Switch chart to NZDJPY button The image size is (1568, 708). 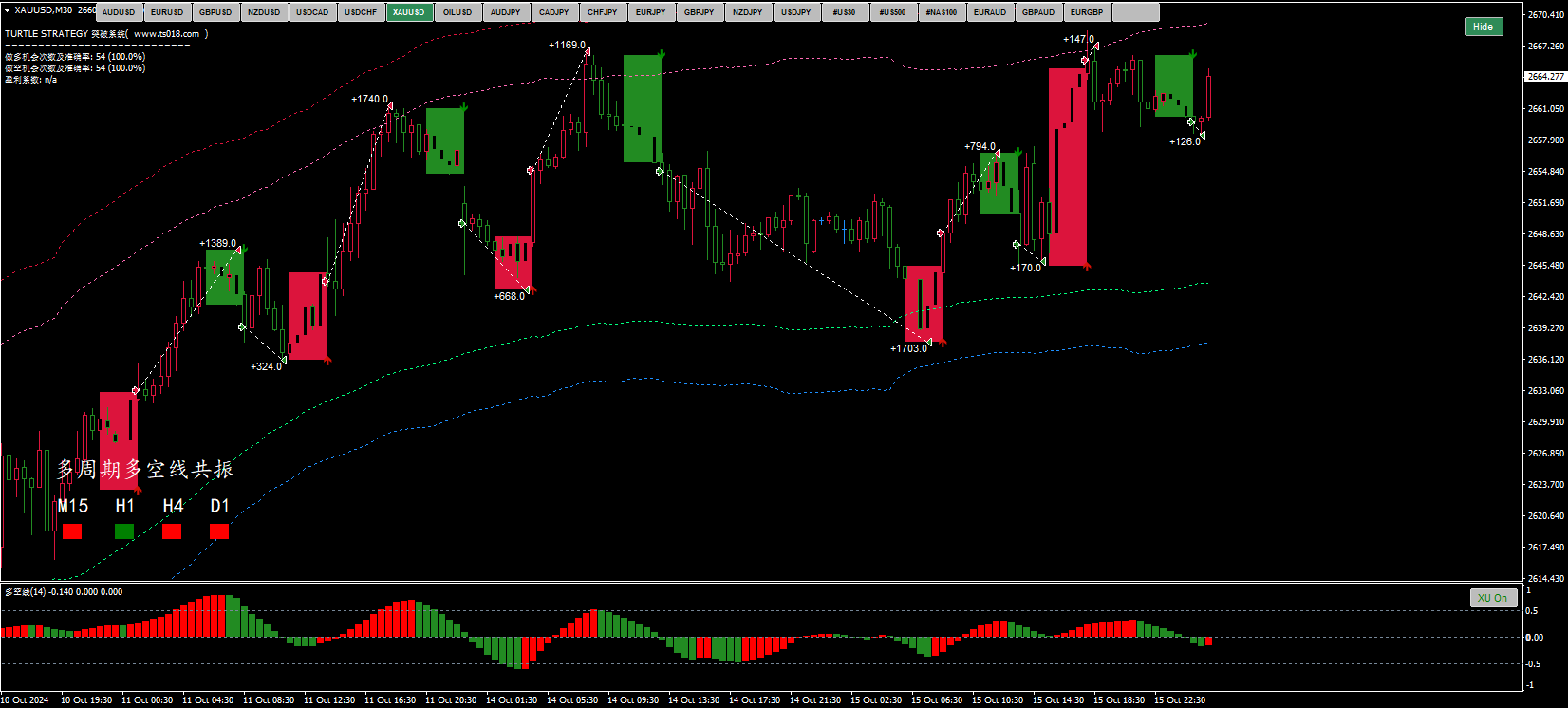coord(748,12)
